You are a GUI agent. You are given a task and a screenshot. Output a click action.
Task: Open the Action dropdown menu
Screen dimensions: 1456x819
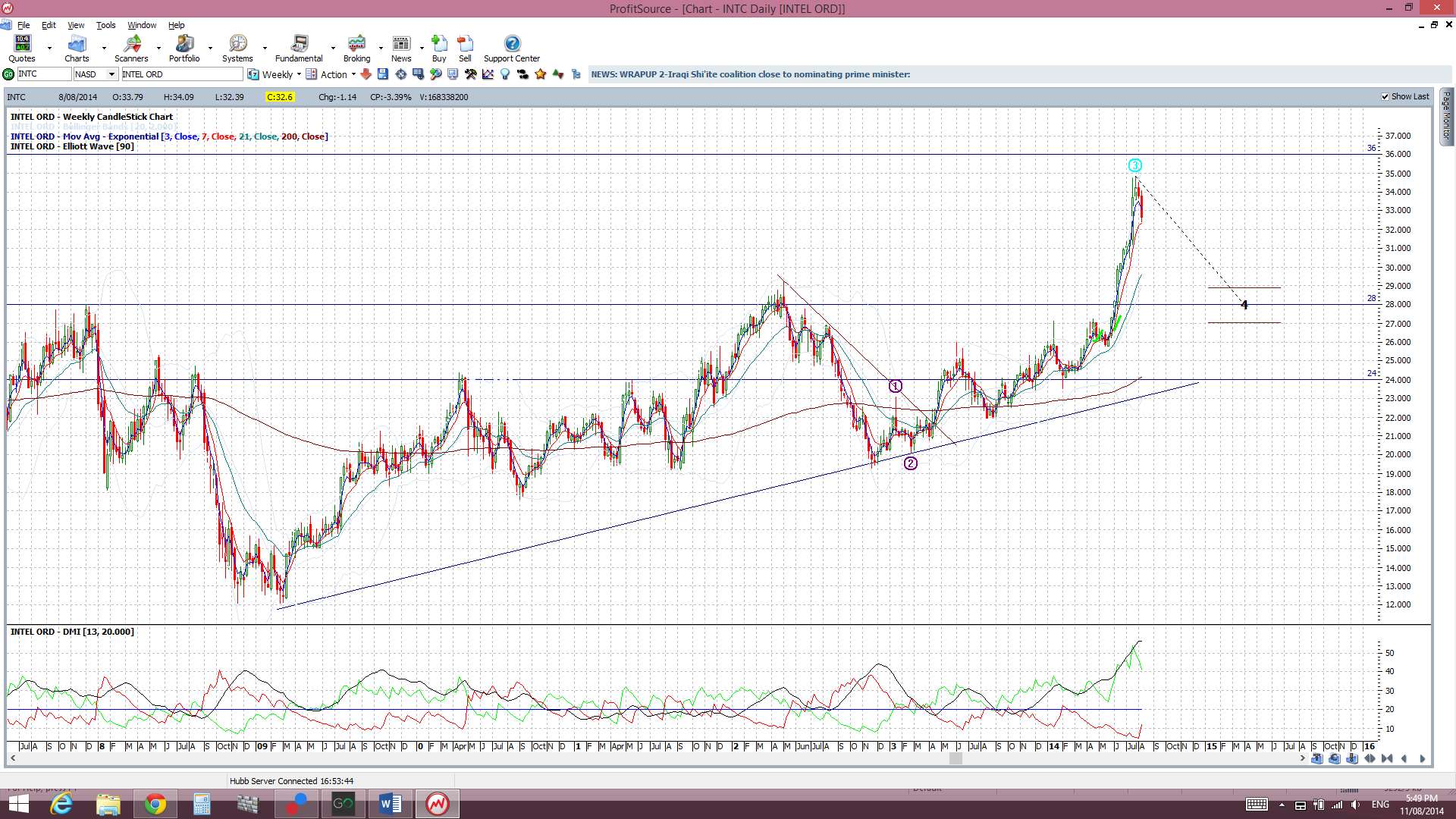point(331,74)
